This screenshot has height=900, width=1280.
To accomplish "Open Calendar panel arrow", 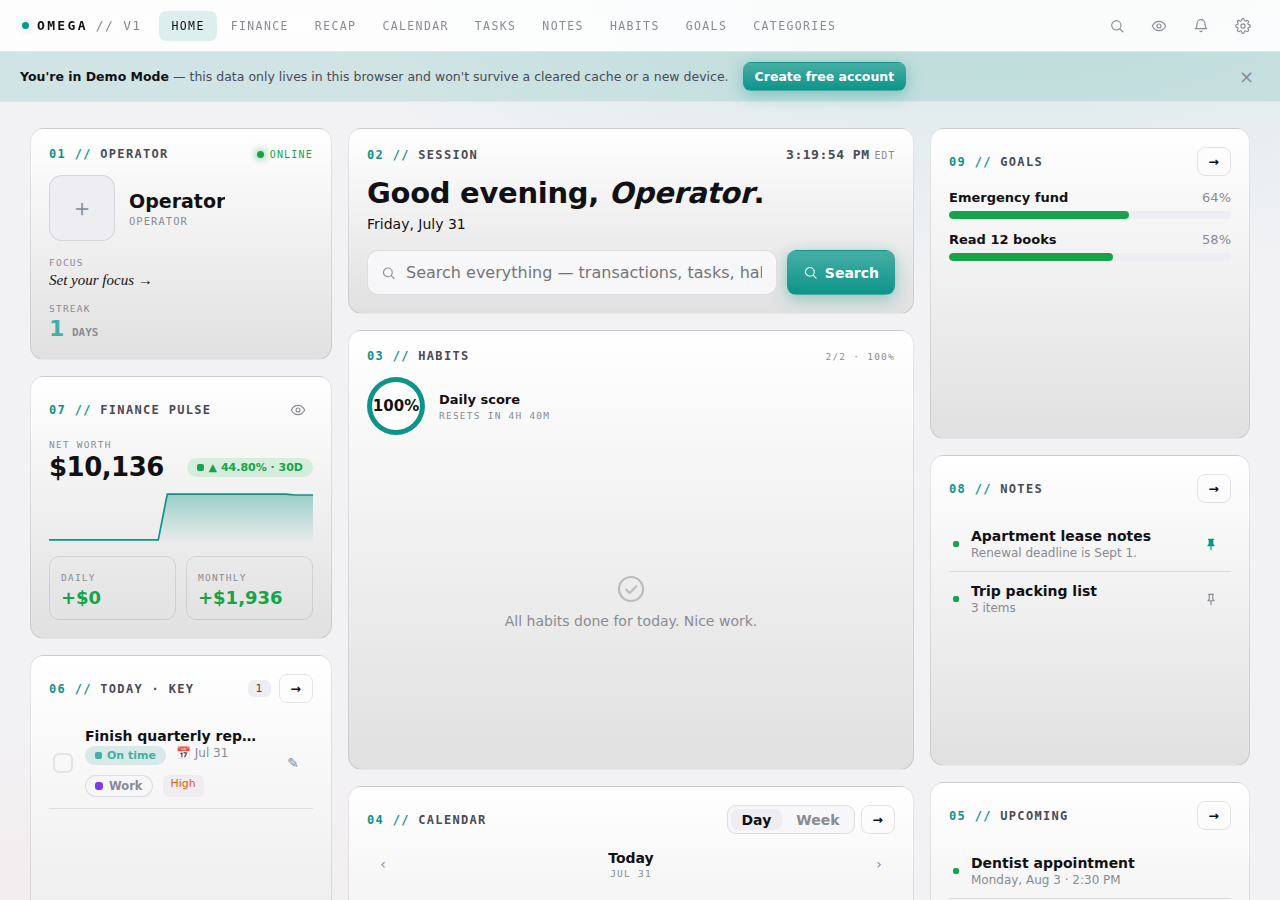I will (878, 820).
